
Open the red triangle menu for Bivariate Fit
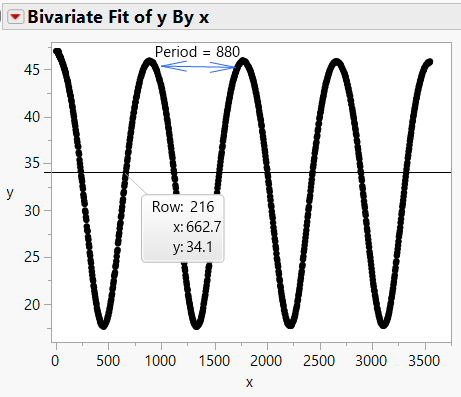point(16,17)
